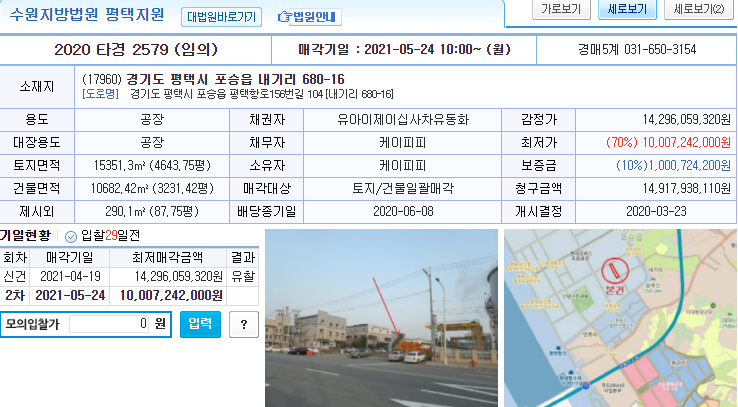Click 케이피피 in the 소유자 row
The image size is (738, 407).
tap(403, 166)
